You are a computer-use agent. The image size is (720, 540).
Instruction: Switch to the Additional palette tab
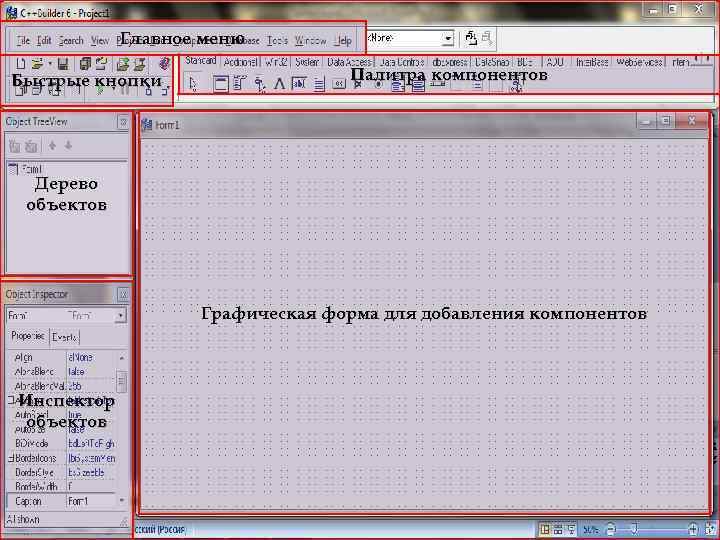[240, 62]
